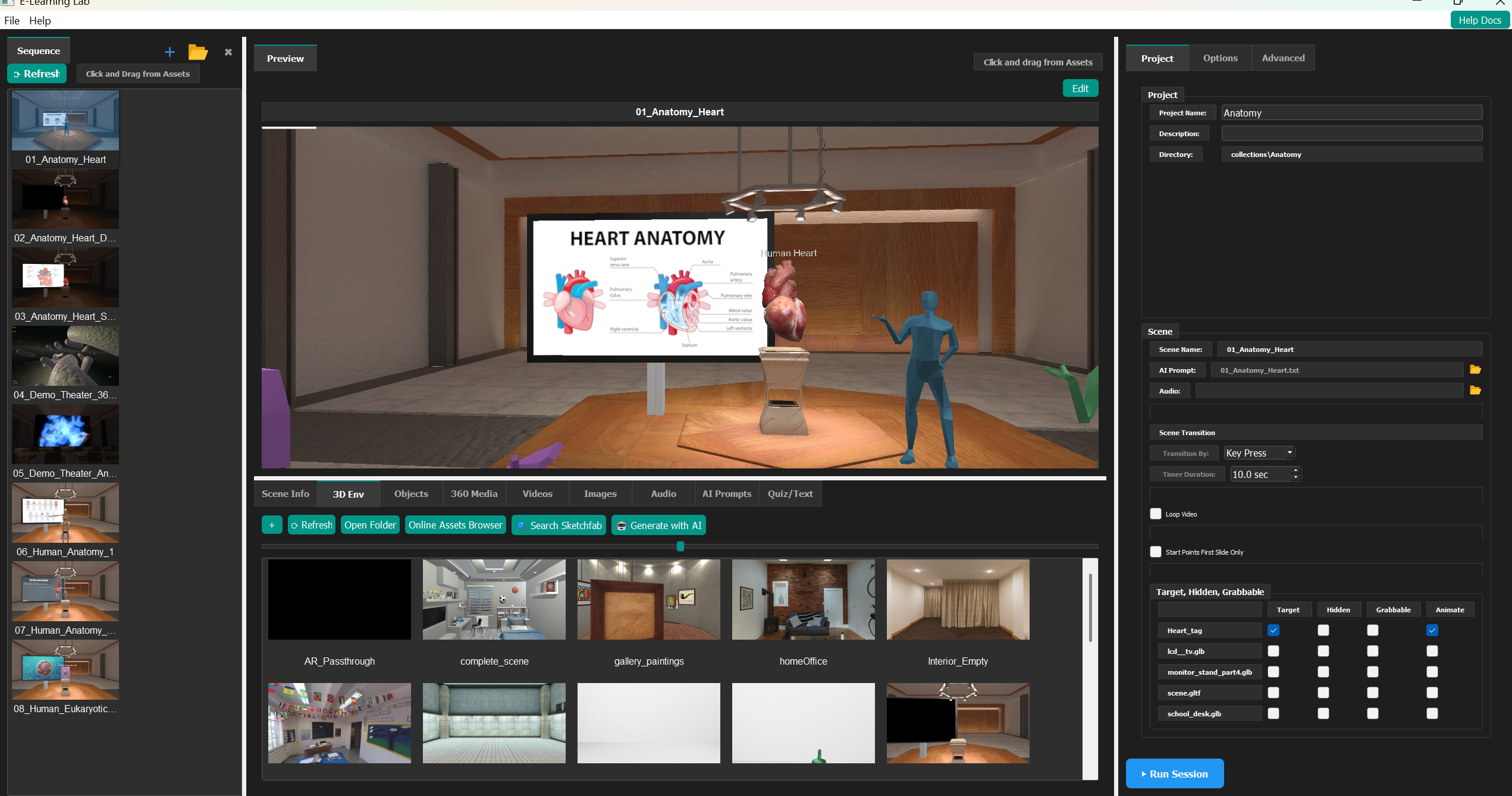Viewport: 1512px width, 796px height.
Task: Click the X icon in Sequence panel
Action: point(228,52)
